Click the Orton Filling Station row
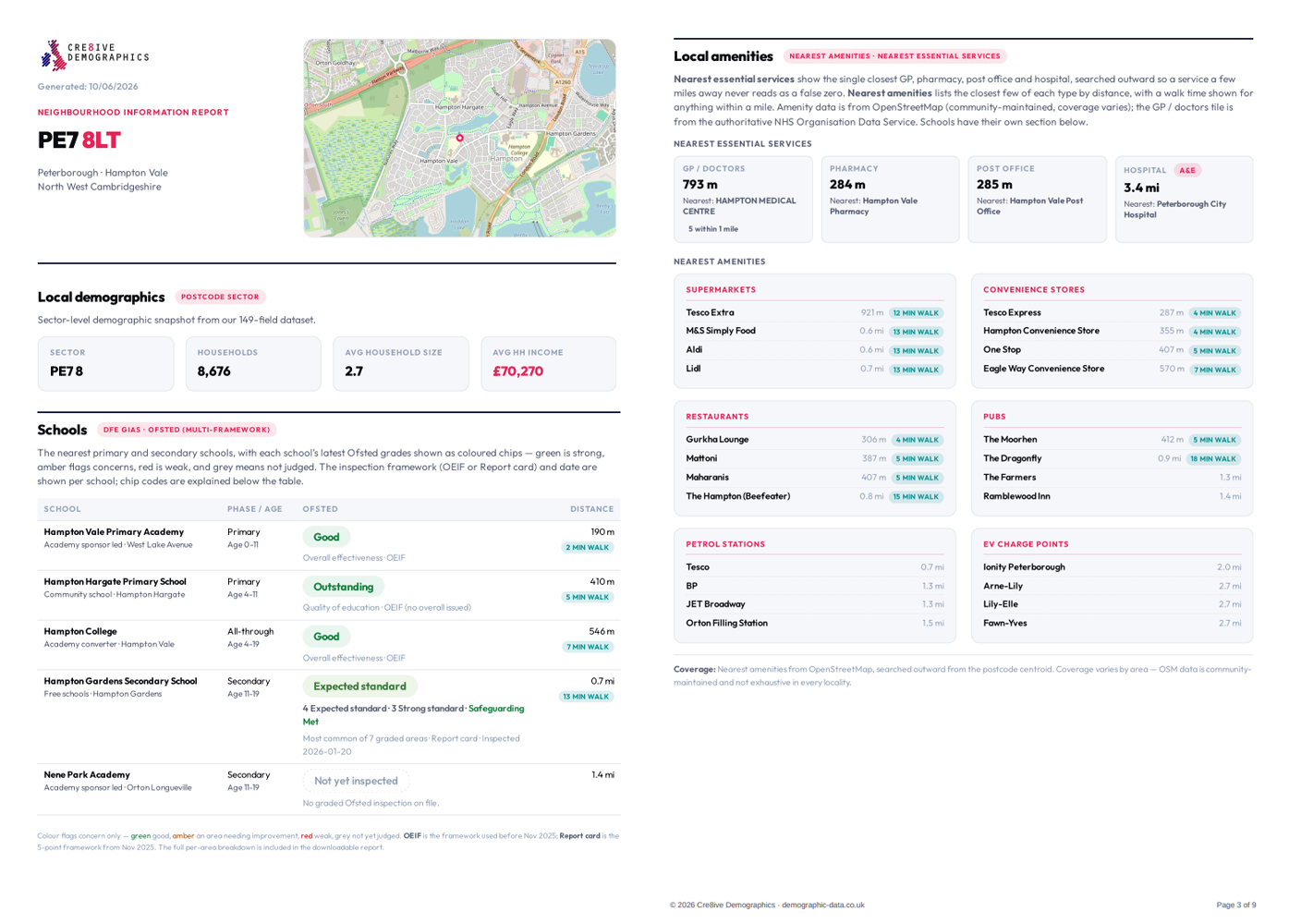This screenshot has width=1289, height=924. tap(815, 624)
